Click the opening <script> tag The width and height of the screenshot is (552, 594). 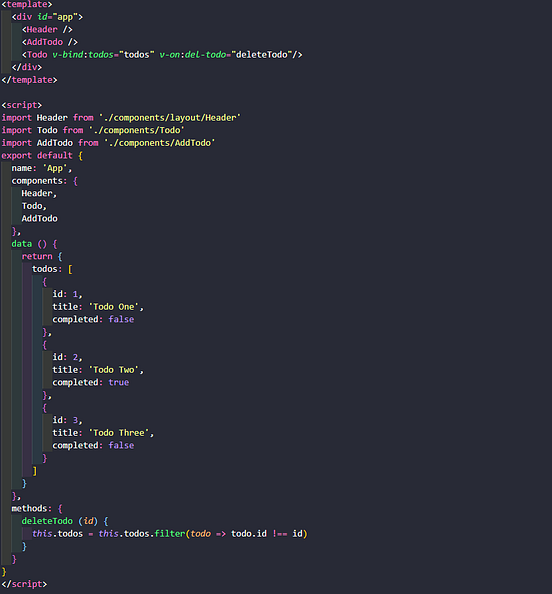(x=22, y=105)
